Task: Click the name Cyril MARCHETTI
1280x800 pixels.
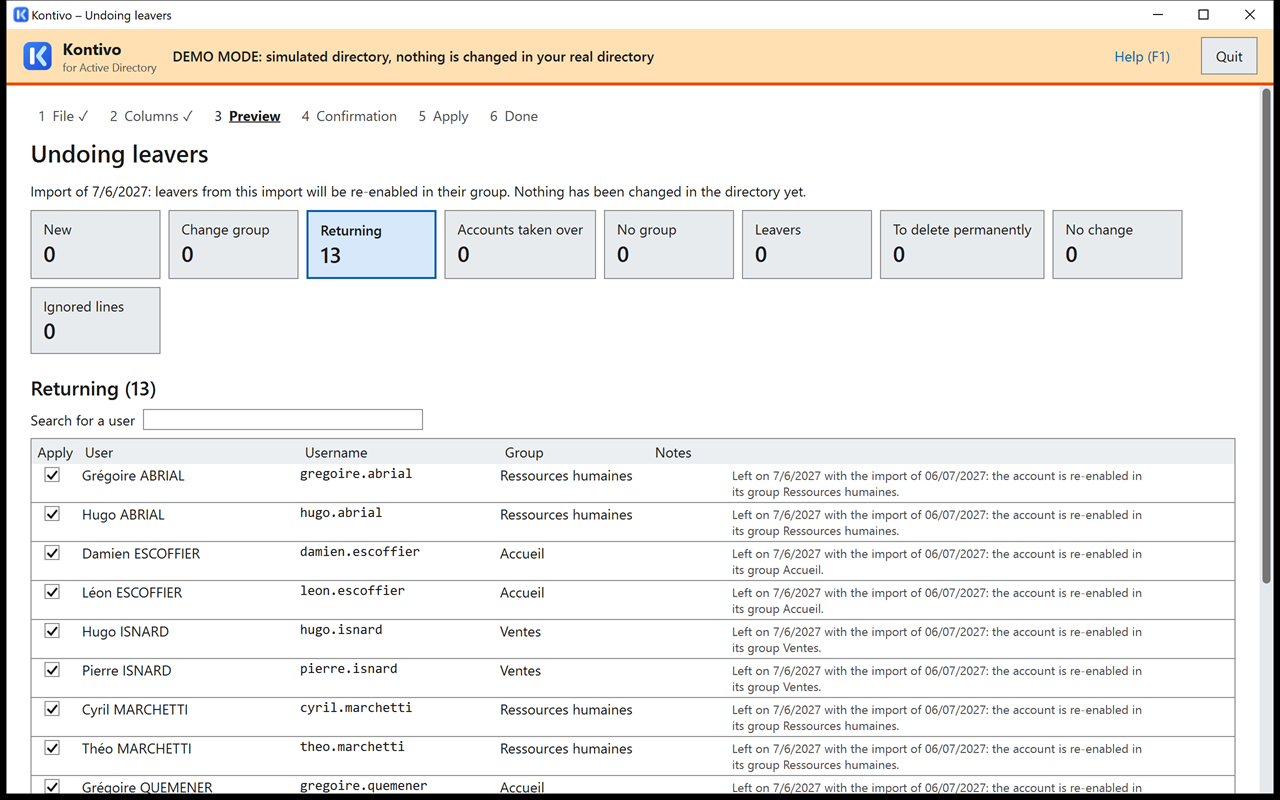Action: [x=135, y=710]
